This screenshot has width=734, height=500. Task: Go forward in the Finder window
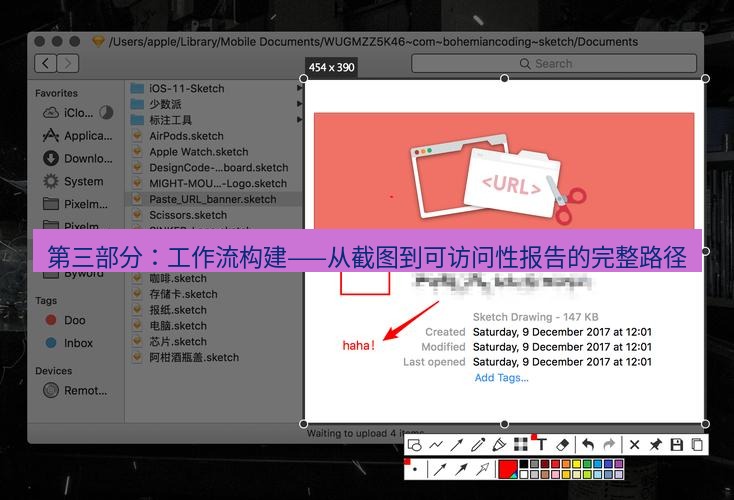(68, 63)
